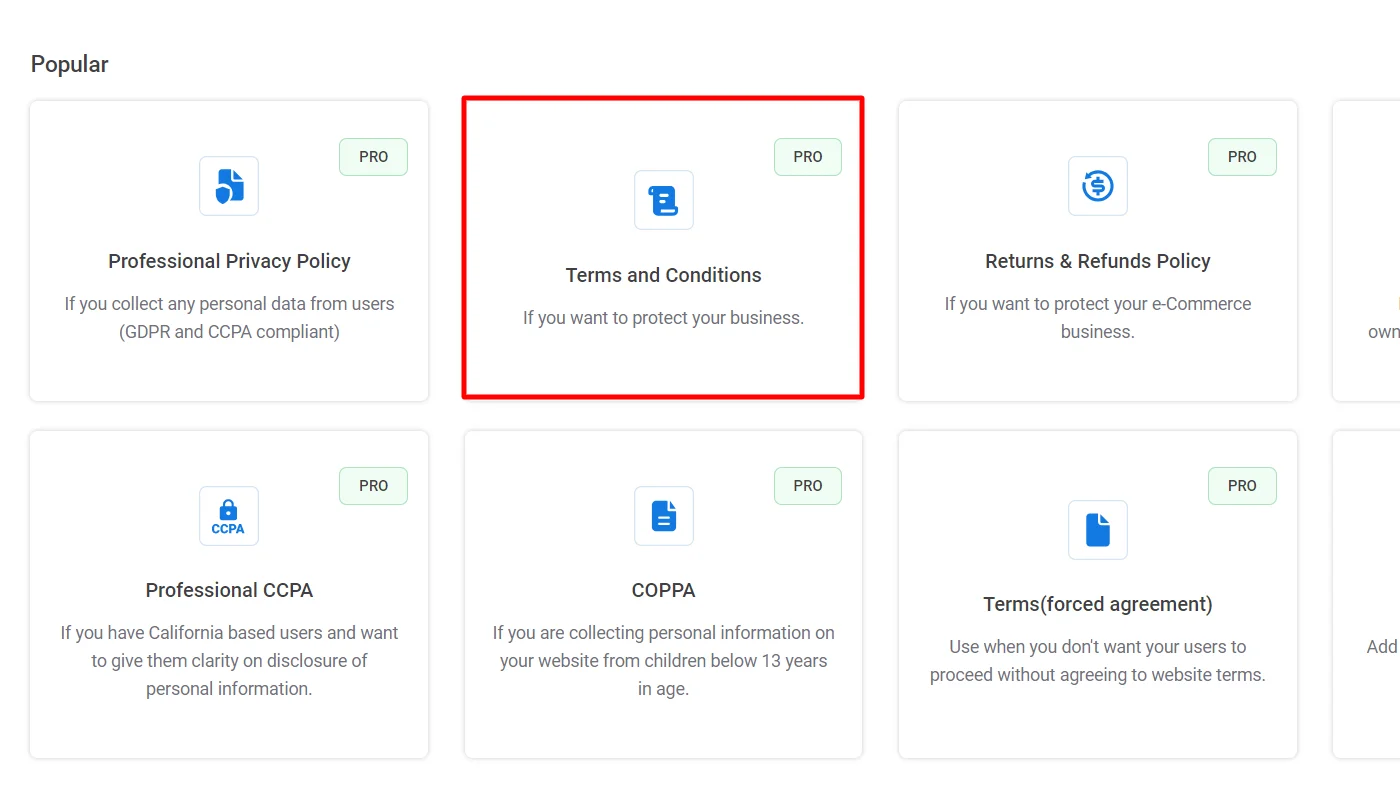Click the COPPA document icon
Screen dimensions: 1400x800
coord(663,515)
